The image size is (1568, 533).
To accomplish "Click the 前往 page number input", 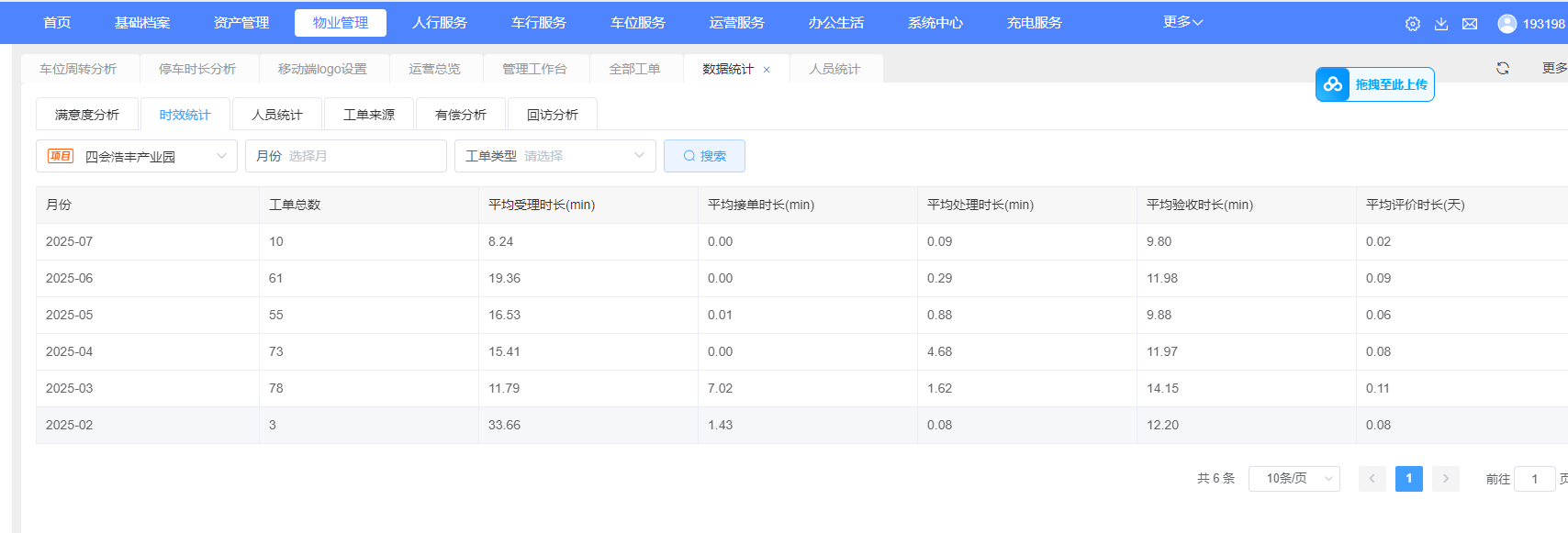I will coord(1534,479).
